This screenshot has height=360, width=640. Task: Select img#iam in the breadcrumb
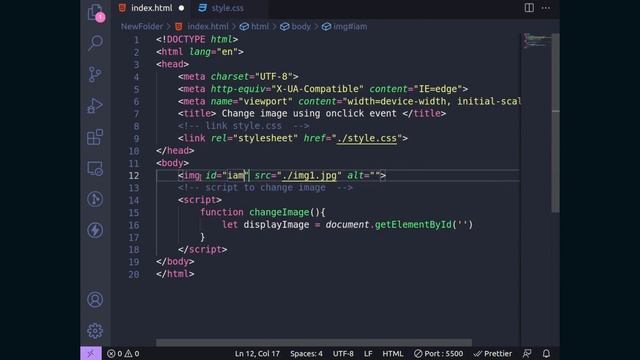350,27
